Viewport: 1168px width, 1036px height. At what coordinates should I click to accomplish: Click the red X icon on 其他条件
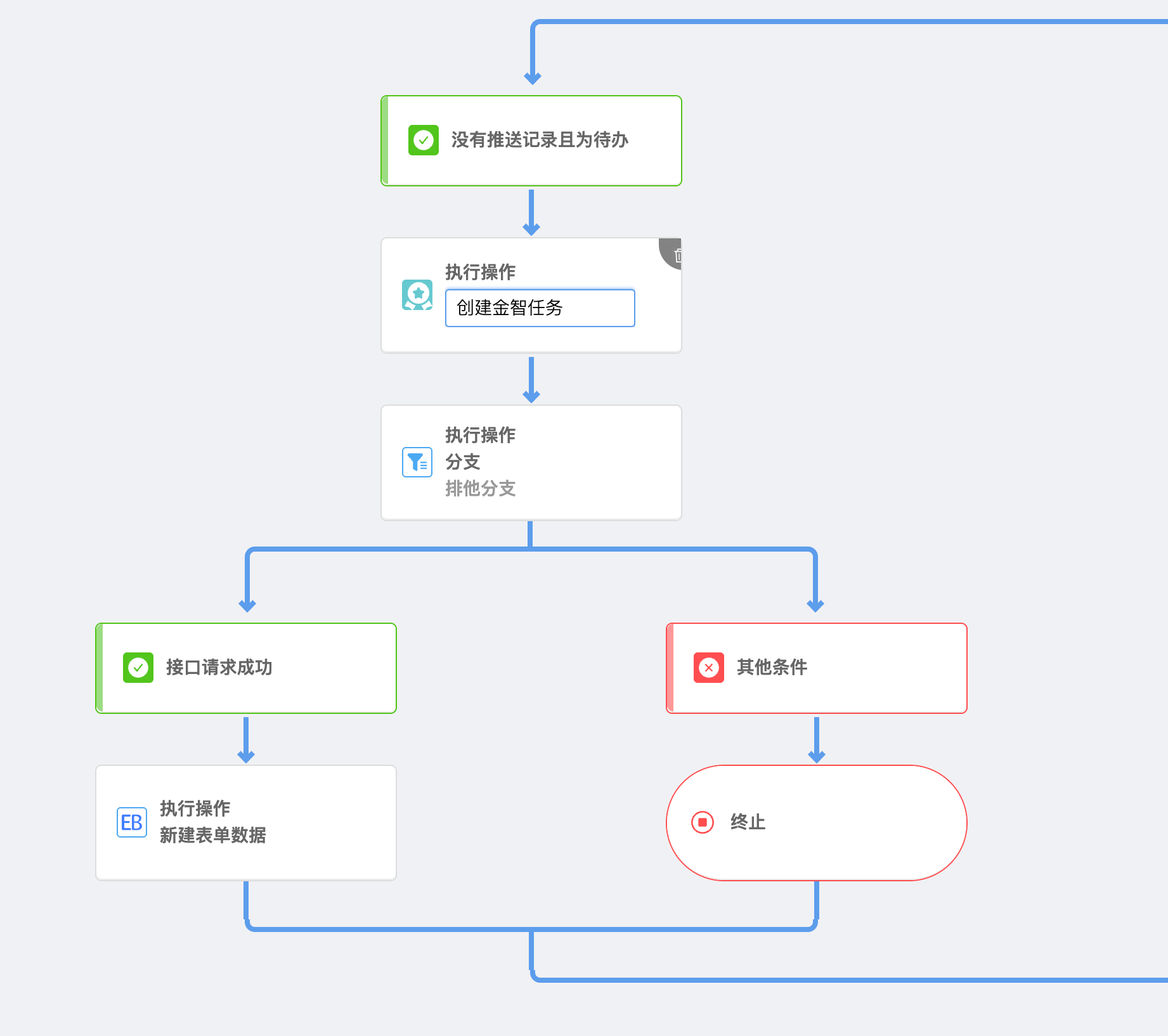point(709,668)
